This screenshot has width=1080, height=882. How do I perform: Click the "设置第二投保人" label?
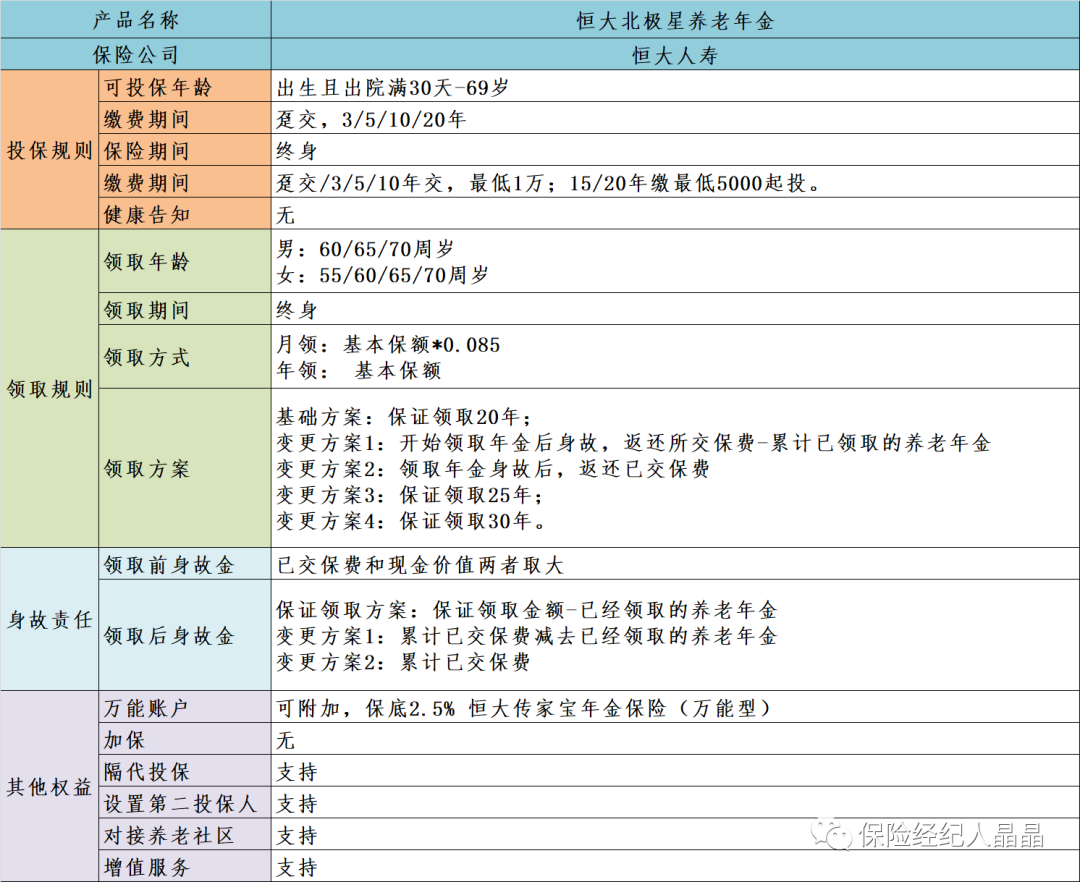pos(180,803)
